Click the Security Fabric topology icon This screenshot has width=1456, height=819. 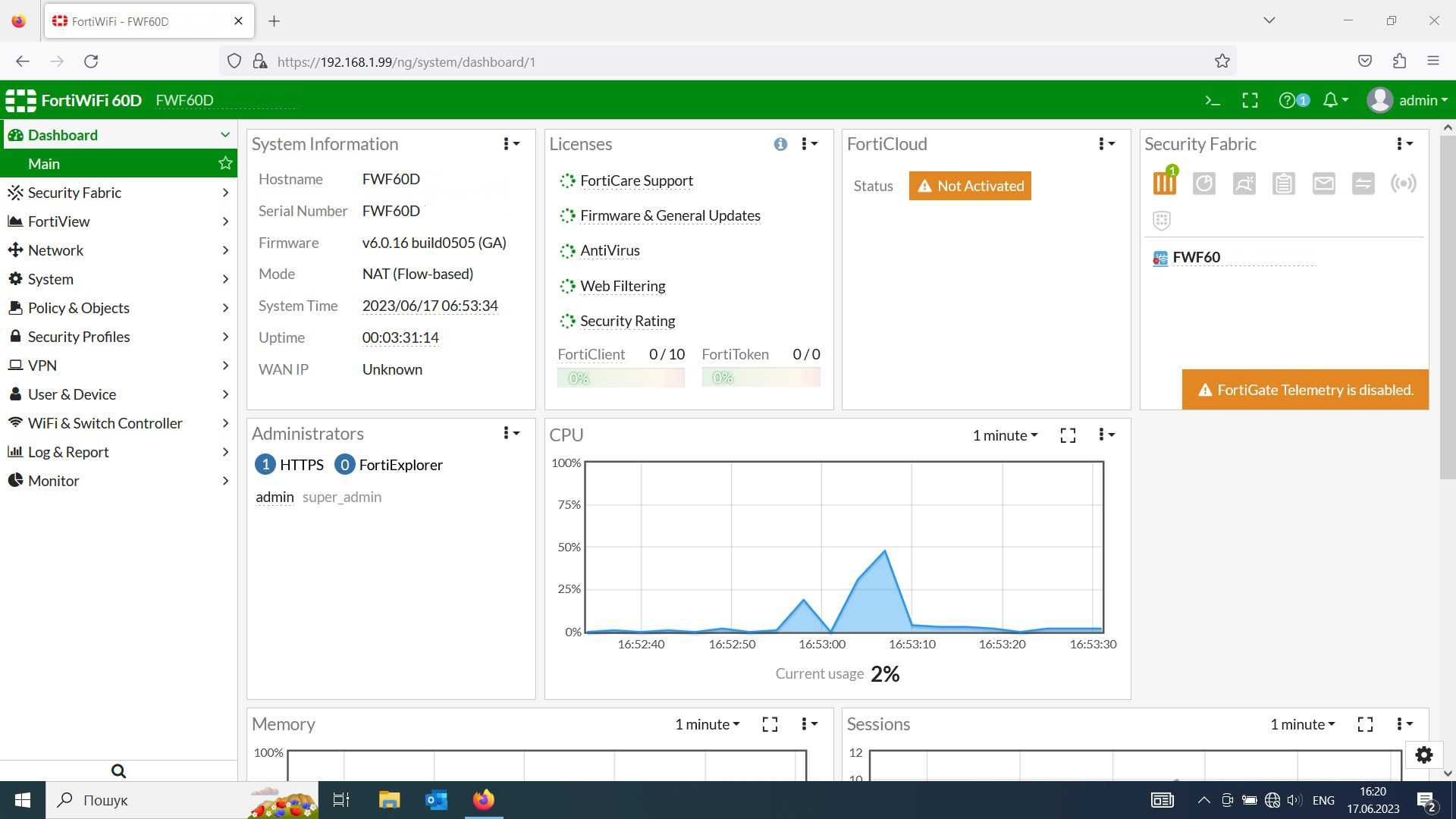[1164, 181]
